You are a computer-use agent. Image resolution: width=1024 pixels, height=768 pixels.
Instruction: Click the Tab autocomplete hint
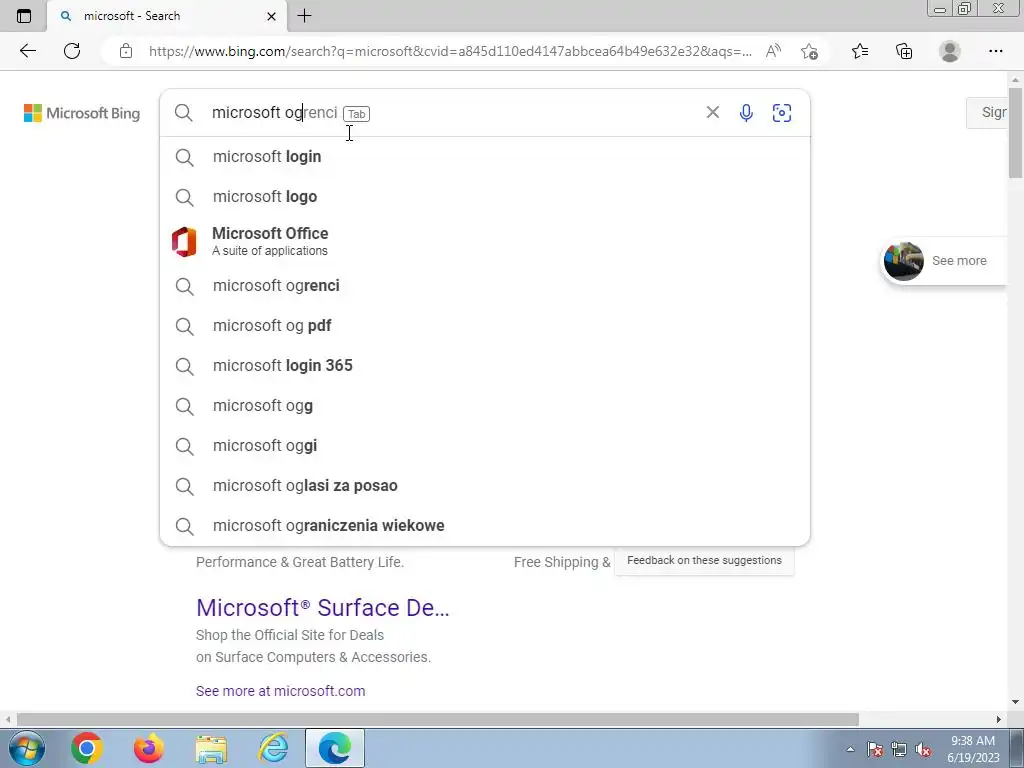[357, 114]
